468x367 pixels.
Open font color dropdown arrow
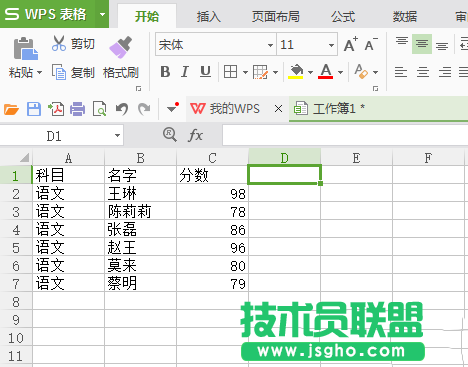pyautogui.click(x=340, y=72)
